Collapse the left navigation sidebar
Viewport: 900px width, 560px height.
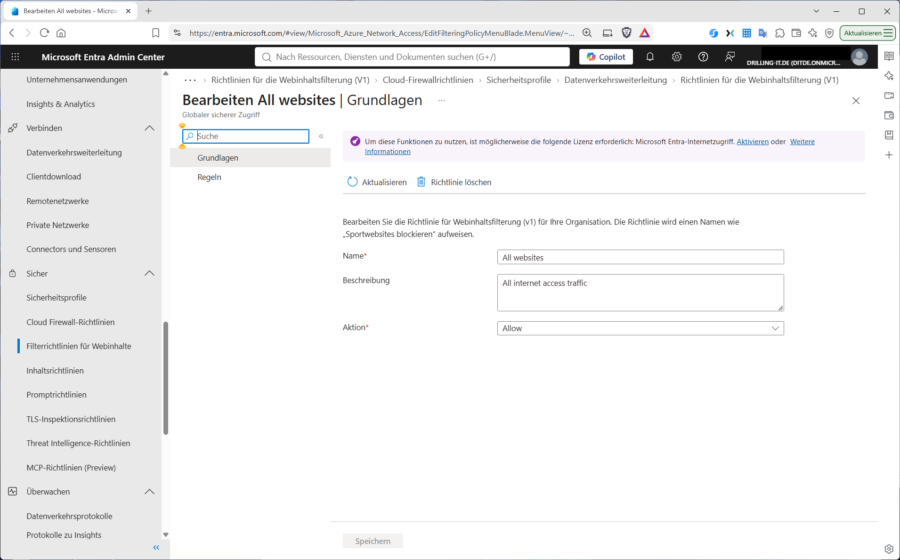coord(156,547)
